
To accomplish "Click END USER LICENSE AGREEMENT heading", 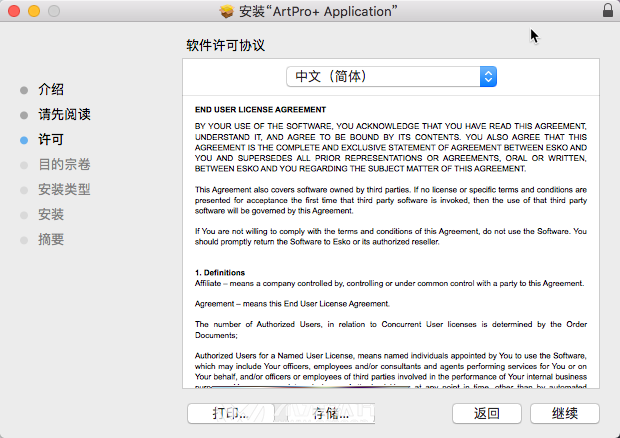I will [260, 110].
